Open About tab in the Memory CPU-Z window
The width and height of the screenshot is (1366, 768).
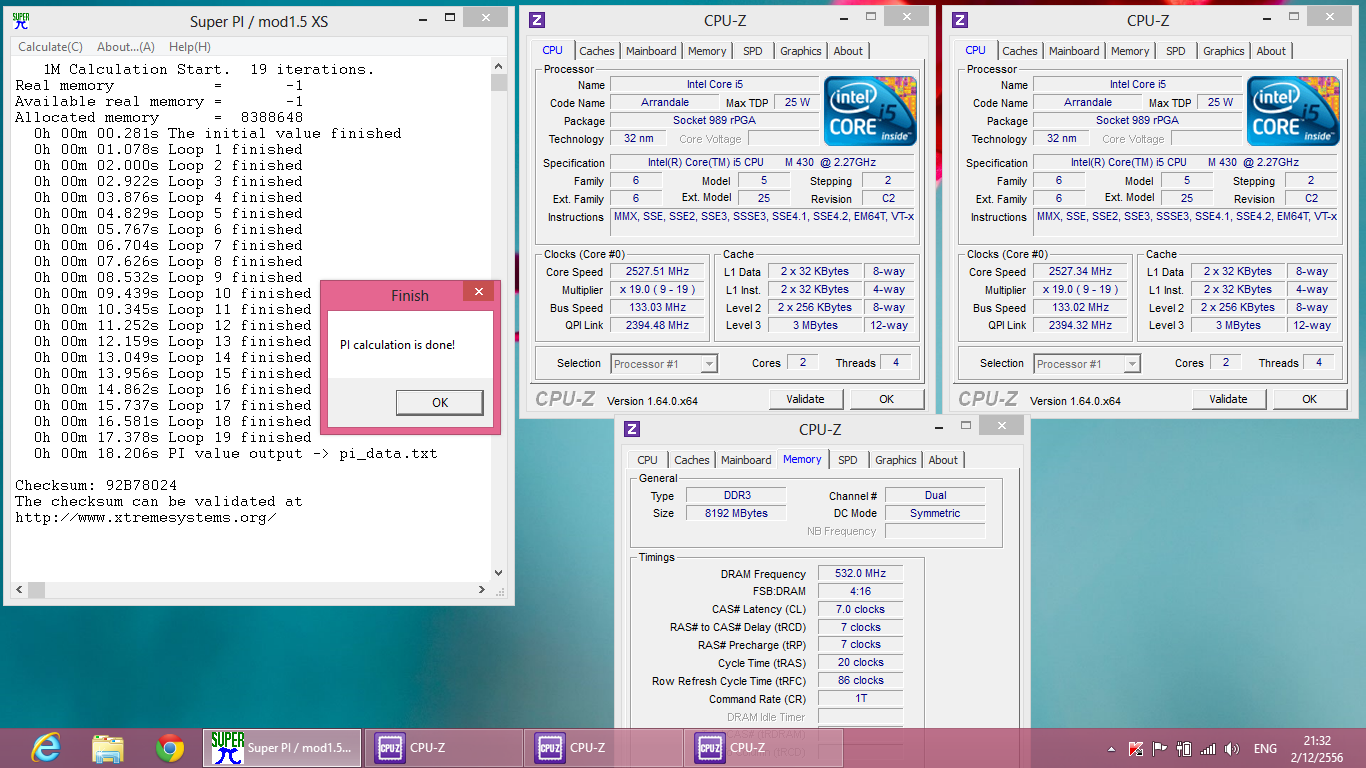[x=943, y=460]
